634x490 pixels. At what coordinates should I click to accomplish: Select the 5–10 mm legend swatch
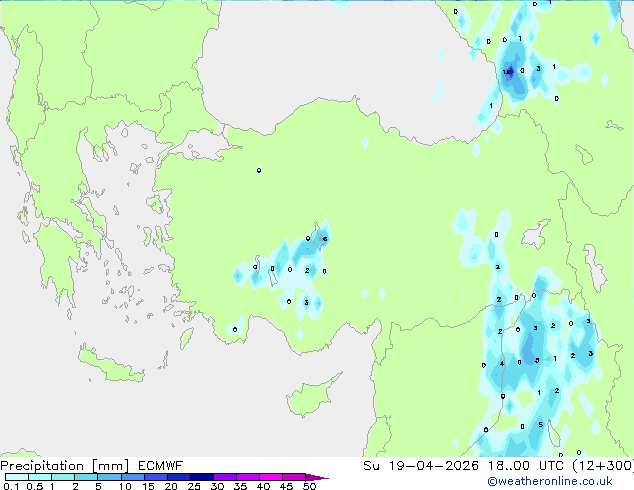(x=109, y=477)
